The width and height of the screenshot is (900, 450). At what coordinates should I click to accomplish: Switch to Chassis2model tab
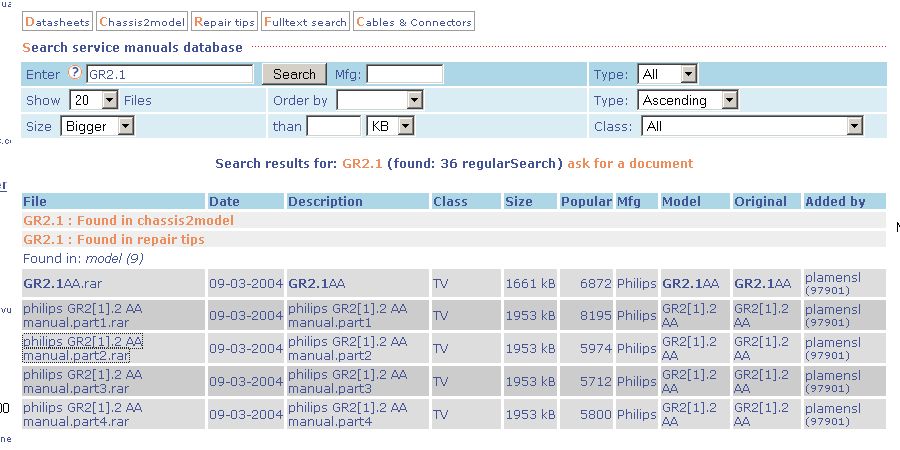pyautogui.click(x=142, y=21)
